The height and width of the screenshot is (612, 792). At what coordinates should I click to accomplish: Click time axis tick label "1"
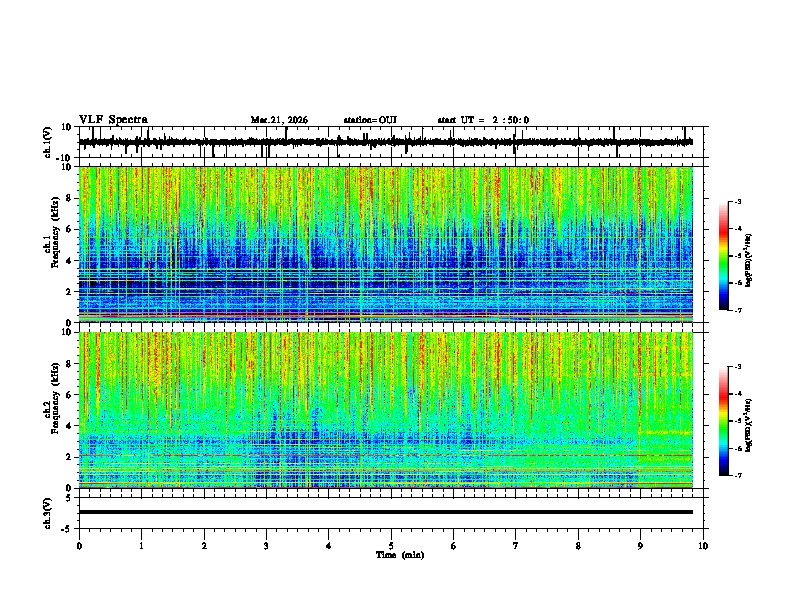click(x=141, y=546)
